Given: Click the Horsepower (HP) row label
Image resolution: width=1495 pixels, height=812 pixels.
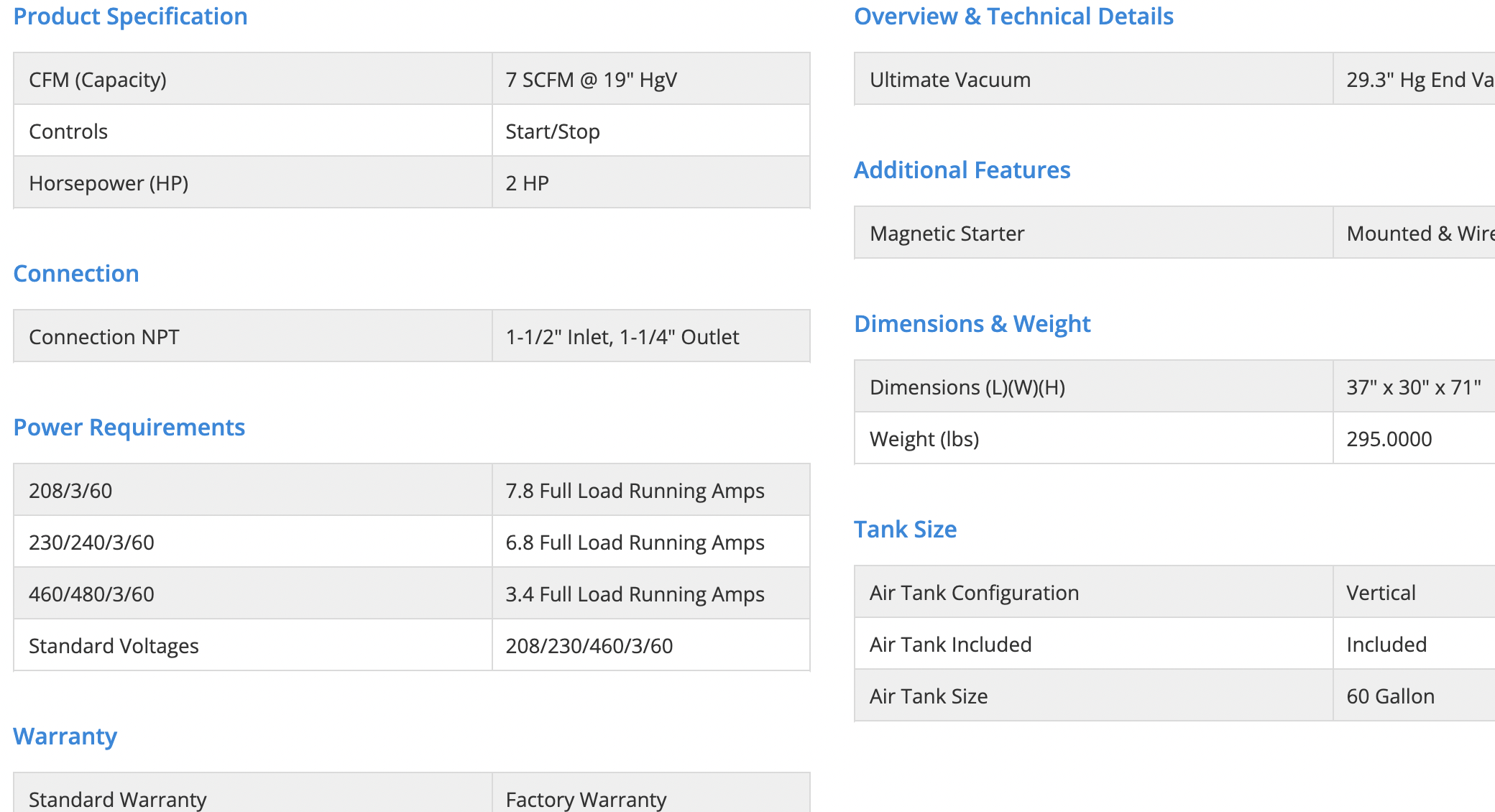Looking at the screenshot, I should pos(109,183).
